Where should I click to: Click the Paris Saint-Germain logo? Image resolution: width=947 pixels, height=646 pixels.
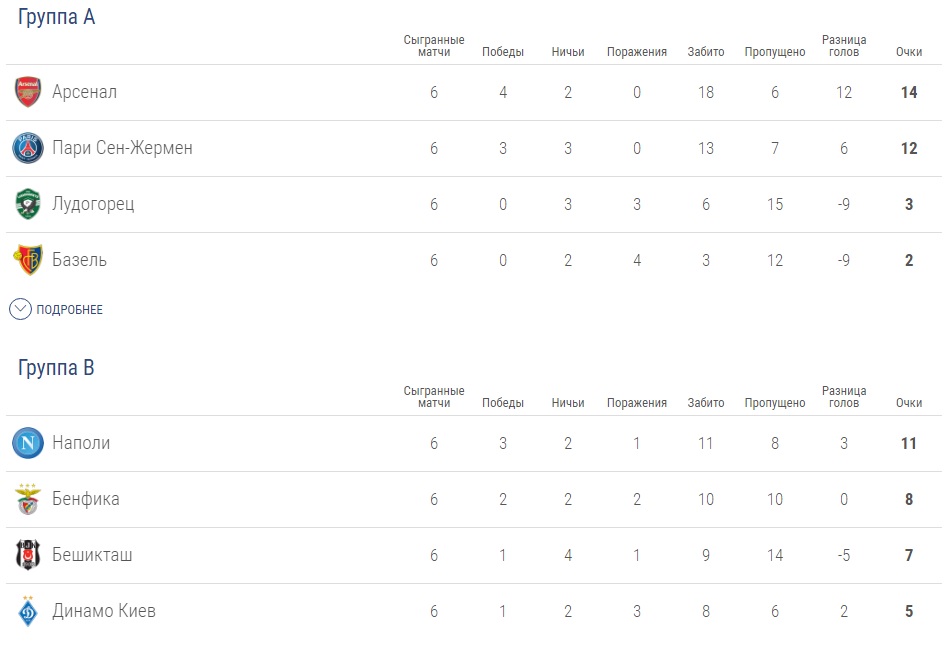(x=28, y=148)
